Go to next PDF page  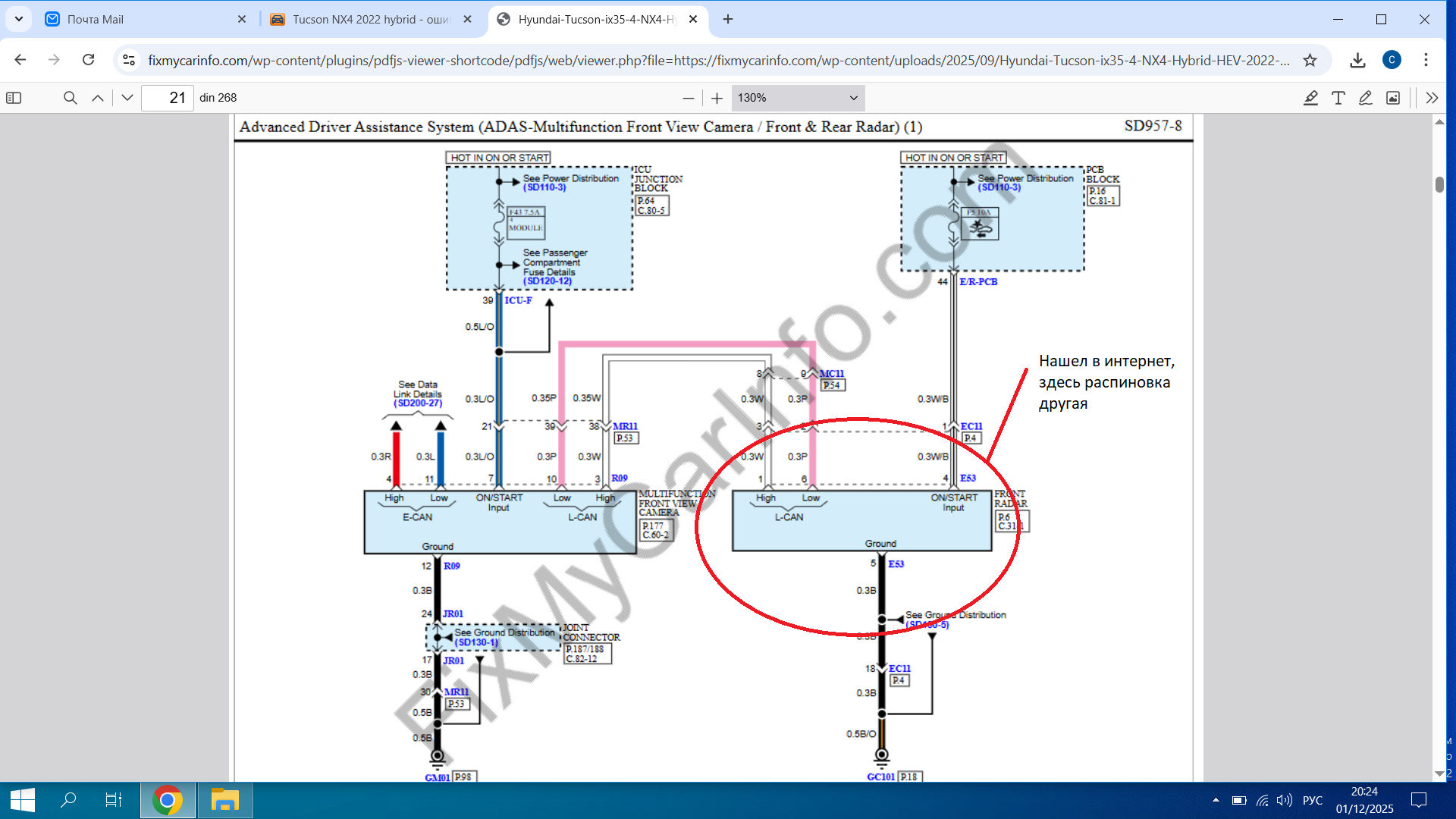pyautogui.click(x=127, y=98)
